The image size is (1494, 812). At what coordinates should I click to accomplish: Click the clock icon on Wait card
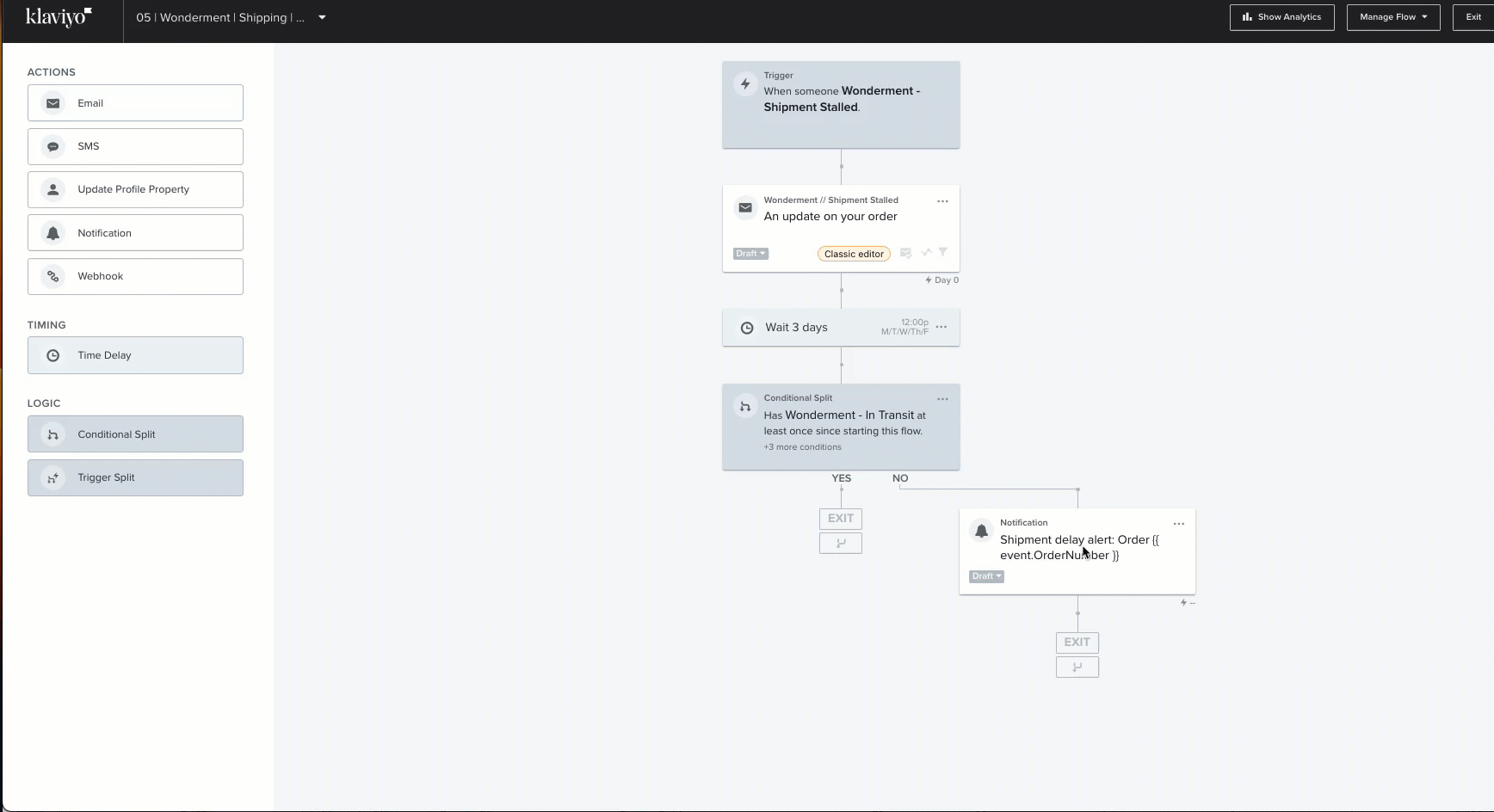click(x=747, y=328)
